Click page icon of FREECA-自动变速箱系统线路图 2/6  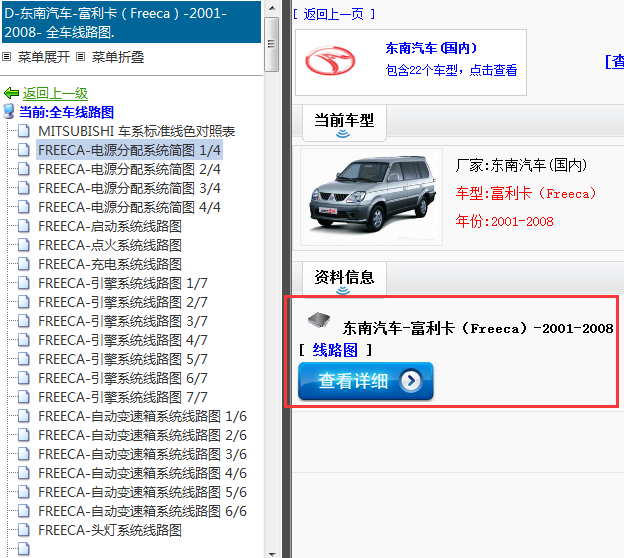tap(24, 435)
